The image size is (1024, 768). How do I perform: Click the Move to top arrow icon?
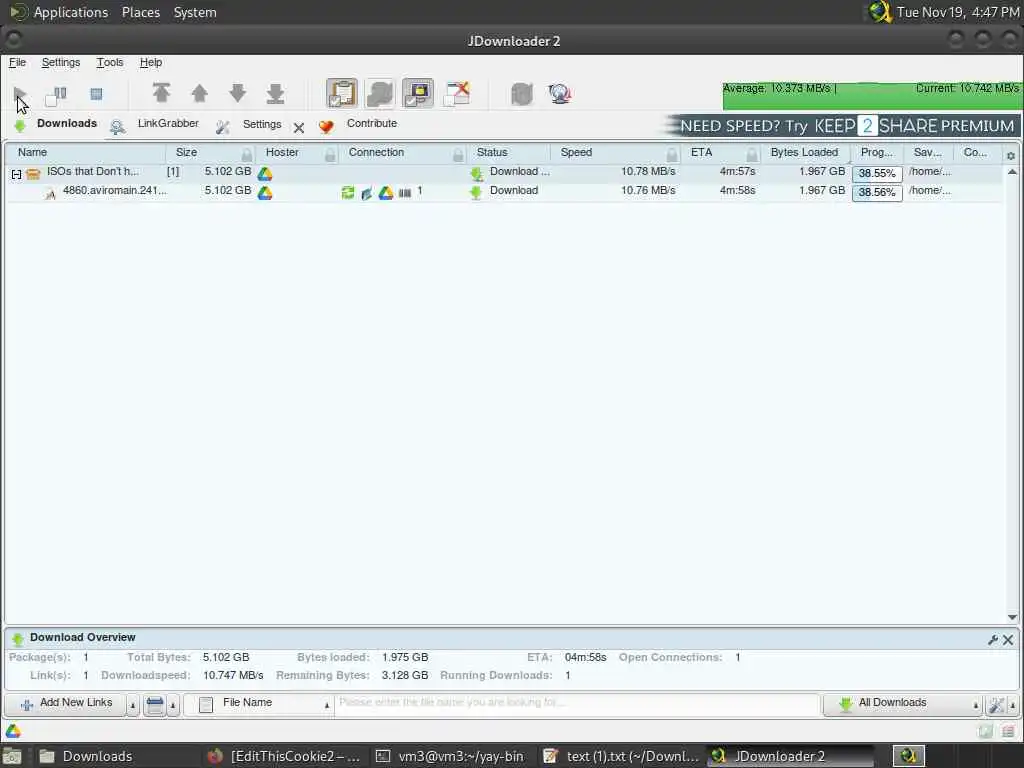[161, 93]
